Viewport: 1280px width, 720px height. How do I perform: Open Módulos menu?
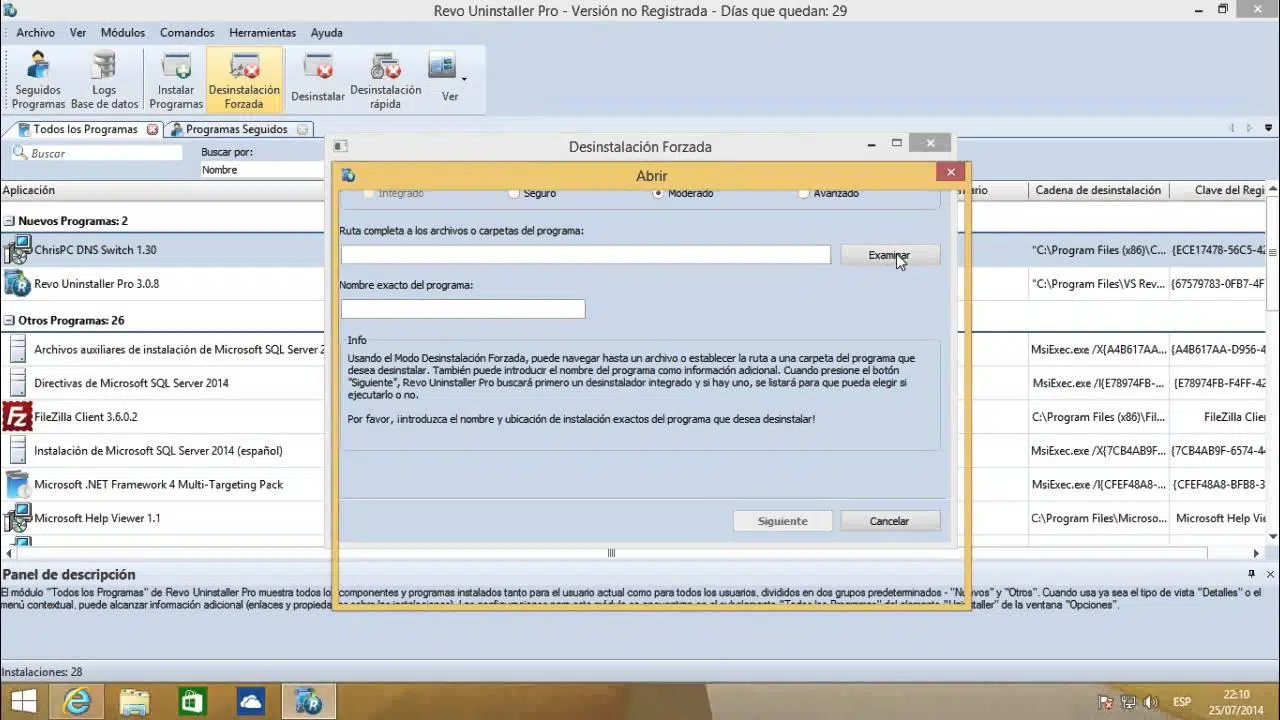pos(123,33)
